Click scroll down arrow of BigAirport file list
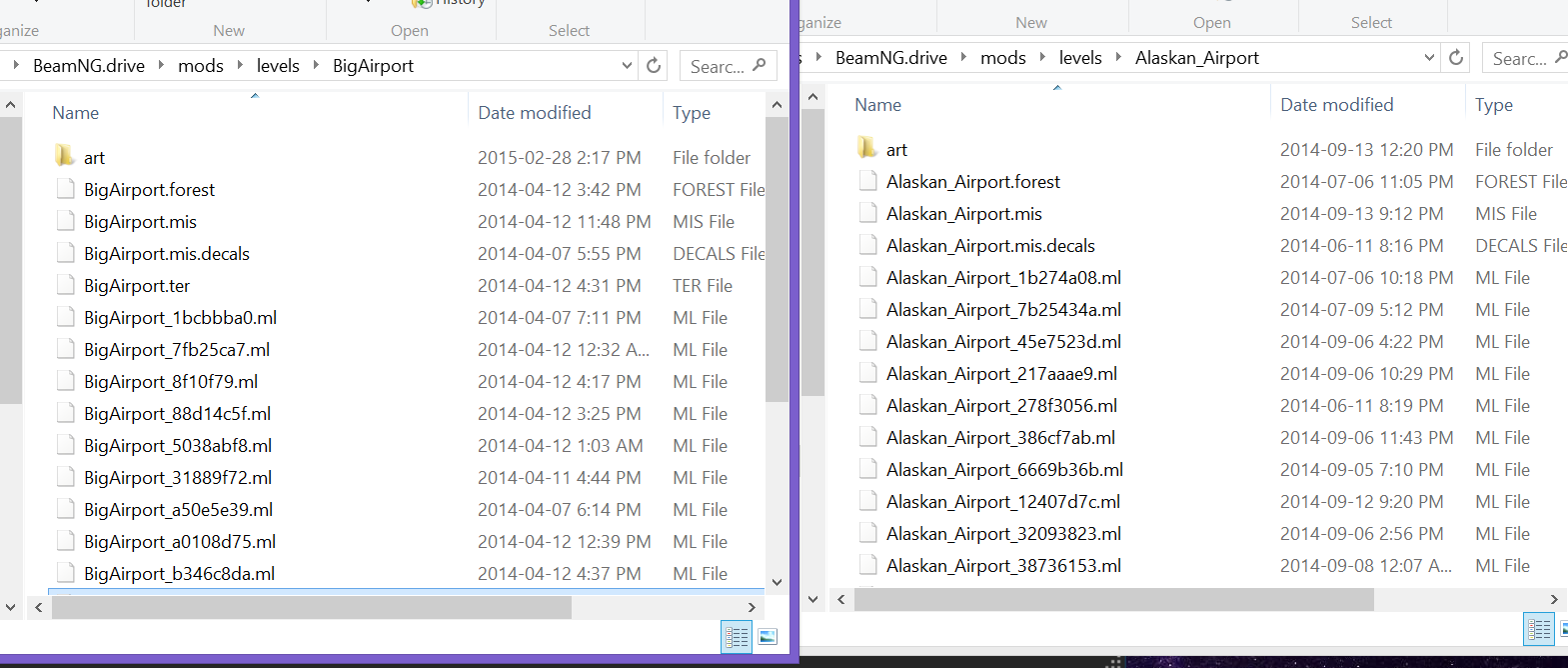Screen dimensions: 1568x668 777,582
